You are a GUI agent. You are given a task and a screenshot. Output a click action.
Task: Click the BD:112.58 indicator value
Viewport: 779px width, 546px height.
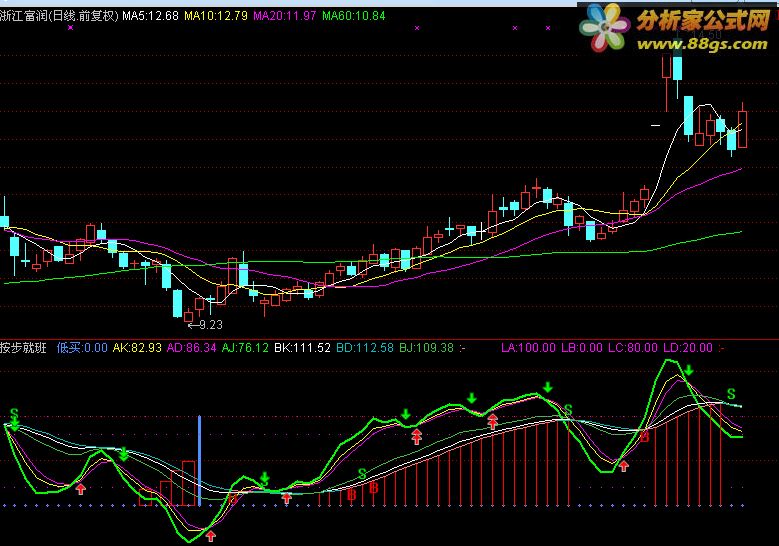[x=365, y=348]
